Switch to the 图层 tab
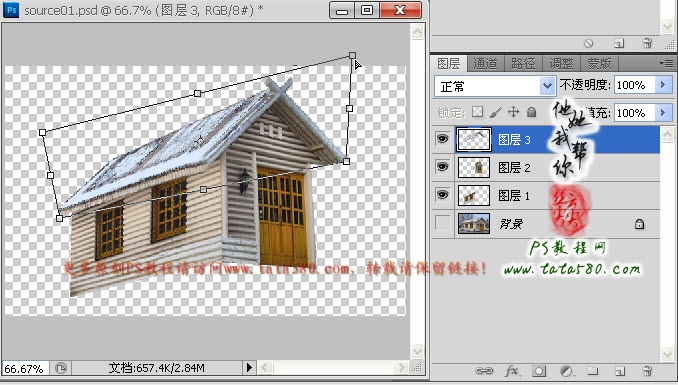The image size is (678, 385). coord(448,64)
